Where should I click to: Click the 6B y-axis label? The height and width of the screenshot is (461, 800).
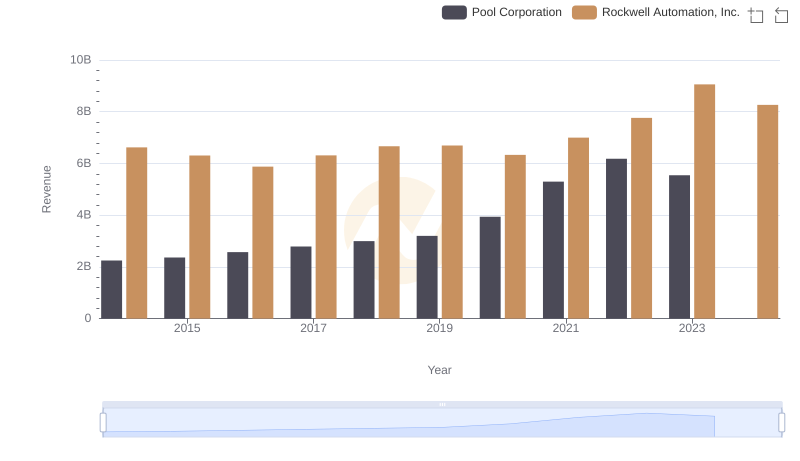point(84,163)
